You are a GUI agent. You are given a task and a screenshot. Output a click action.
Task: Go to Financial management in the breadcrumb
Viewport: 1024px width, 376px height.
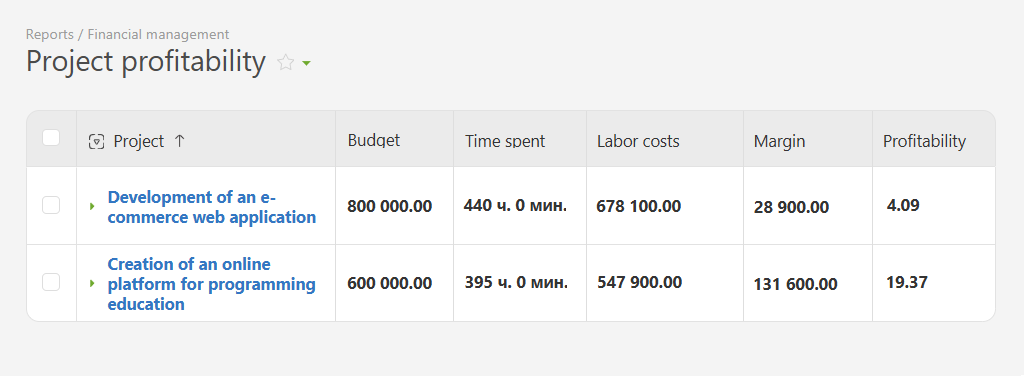pos(158,35)
